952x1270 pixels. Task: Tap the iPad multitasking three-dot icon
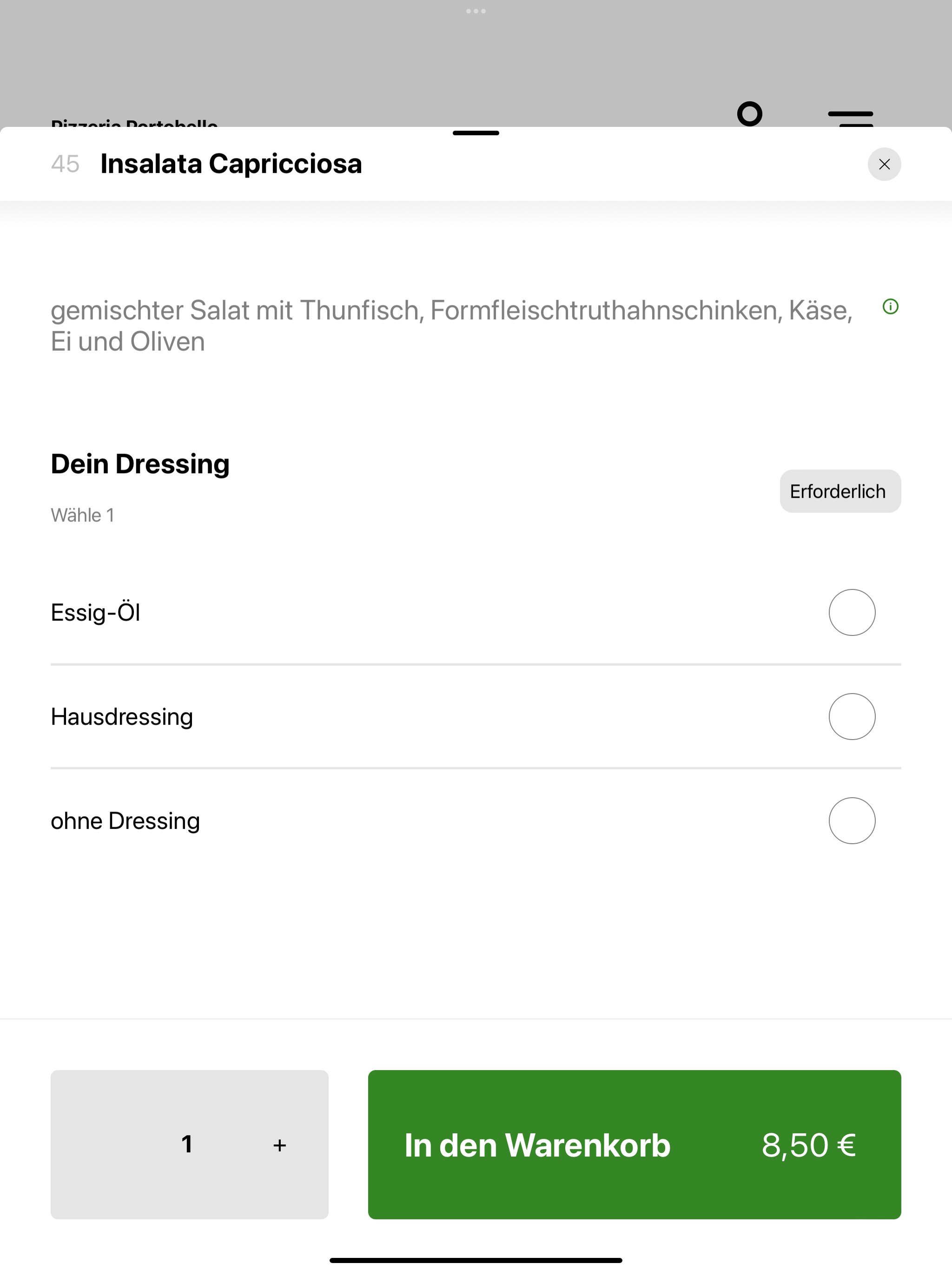[476, 11]
